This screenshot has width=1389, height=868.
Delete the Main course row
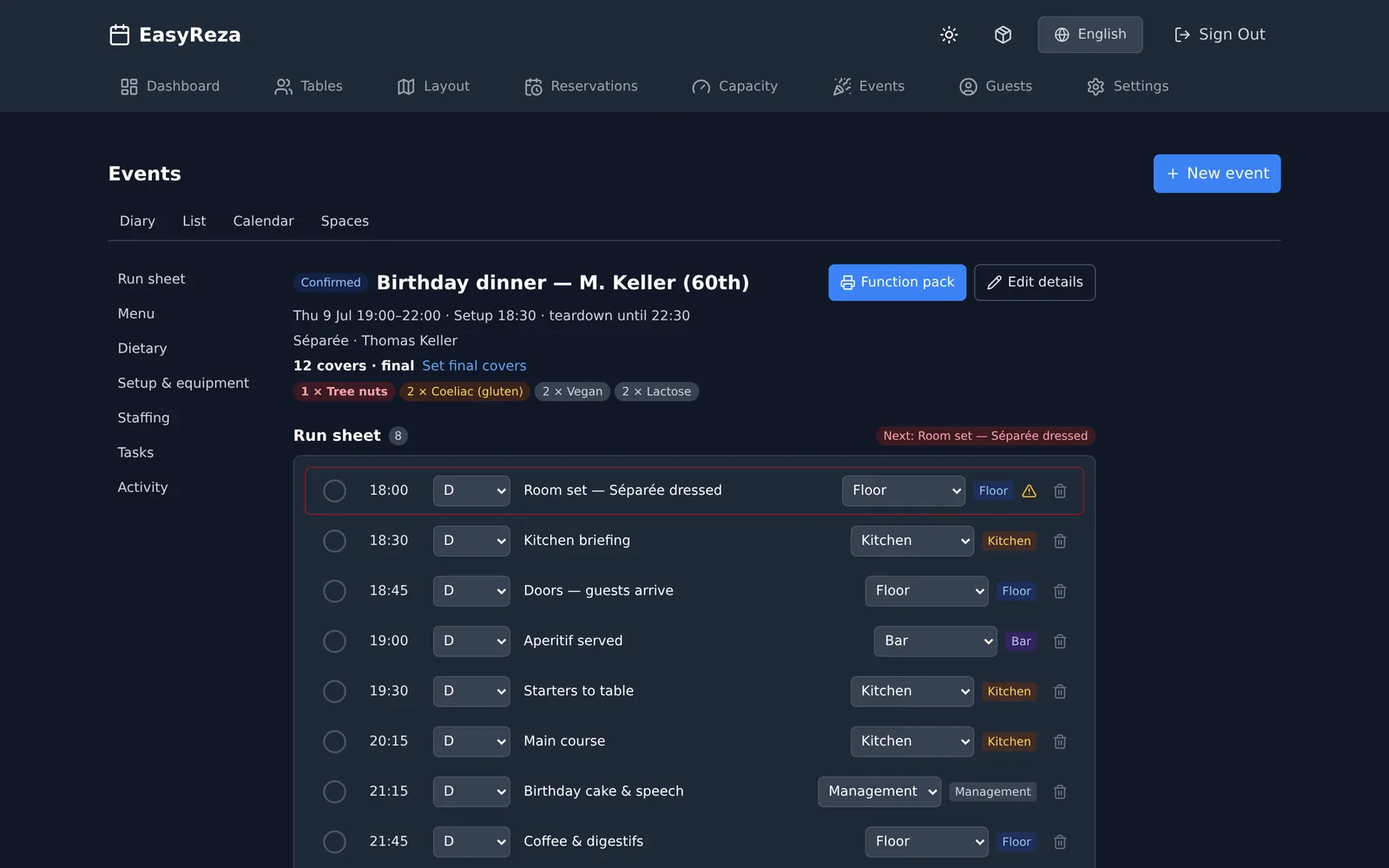pyautogui.click(x=1060, y=742)
